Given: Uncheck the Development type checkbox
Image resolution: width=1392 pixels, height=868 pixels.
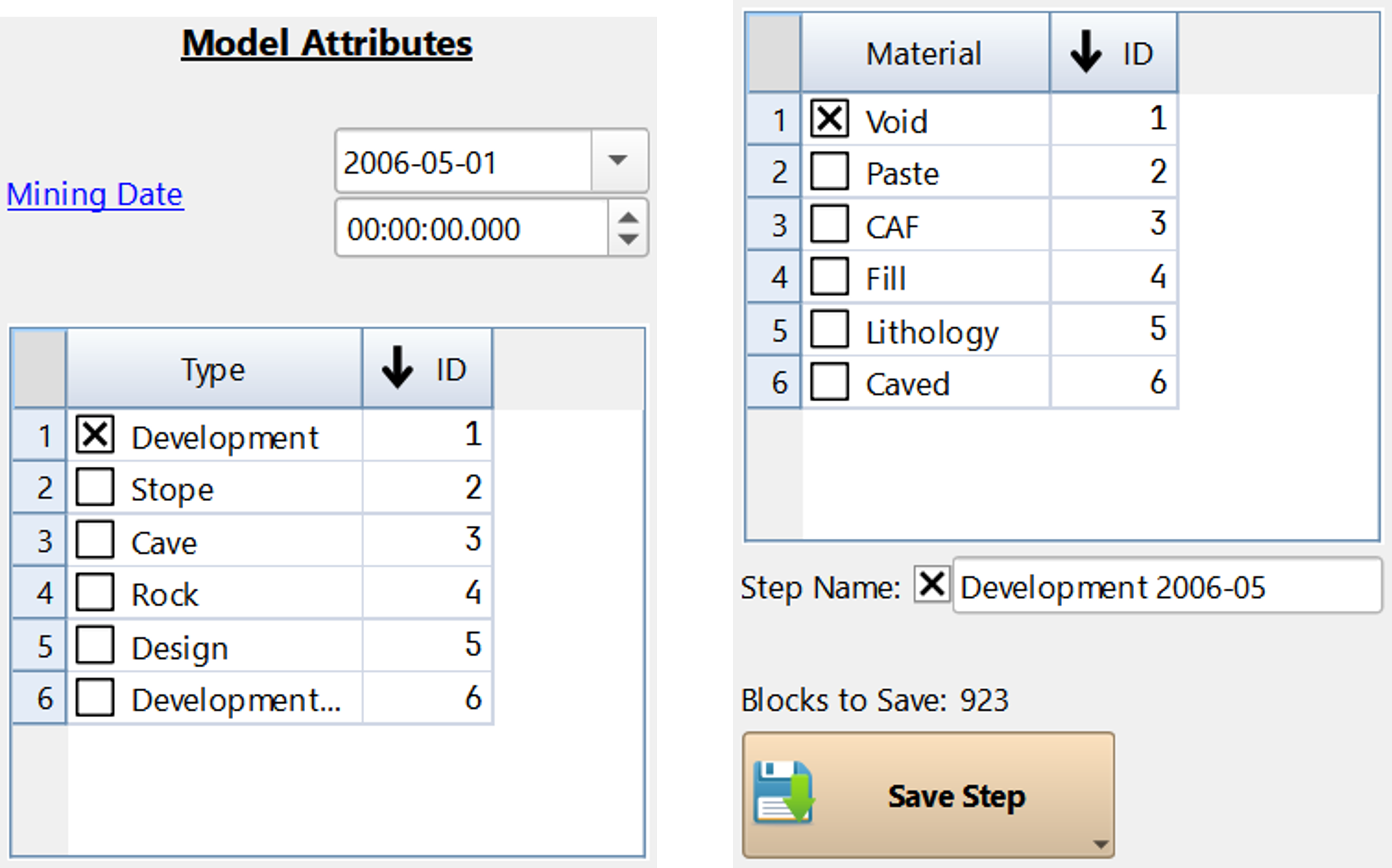Looking at the screenshot, I should tap(95, 435).
